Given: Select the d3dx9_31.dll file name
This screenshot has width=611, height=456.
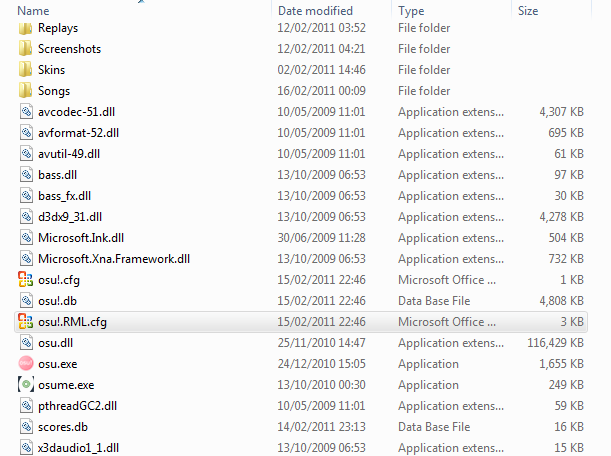Looking at the screenshot, I should click(x=70, y=217).
